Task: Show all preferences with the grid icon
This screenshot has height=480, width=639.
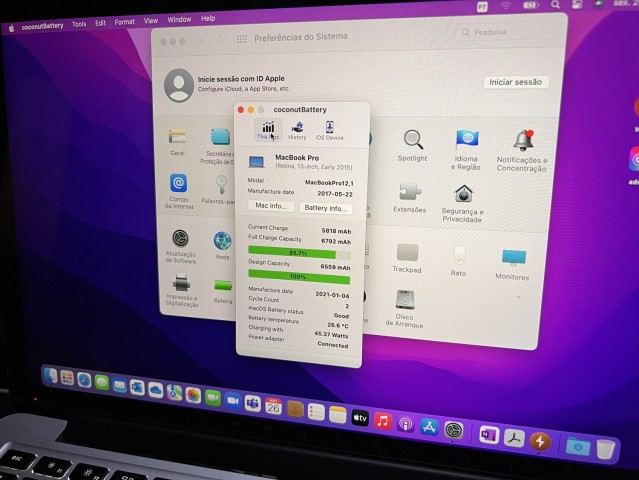Action: point(242,39)
